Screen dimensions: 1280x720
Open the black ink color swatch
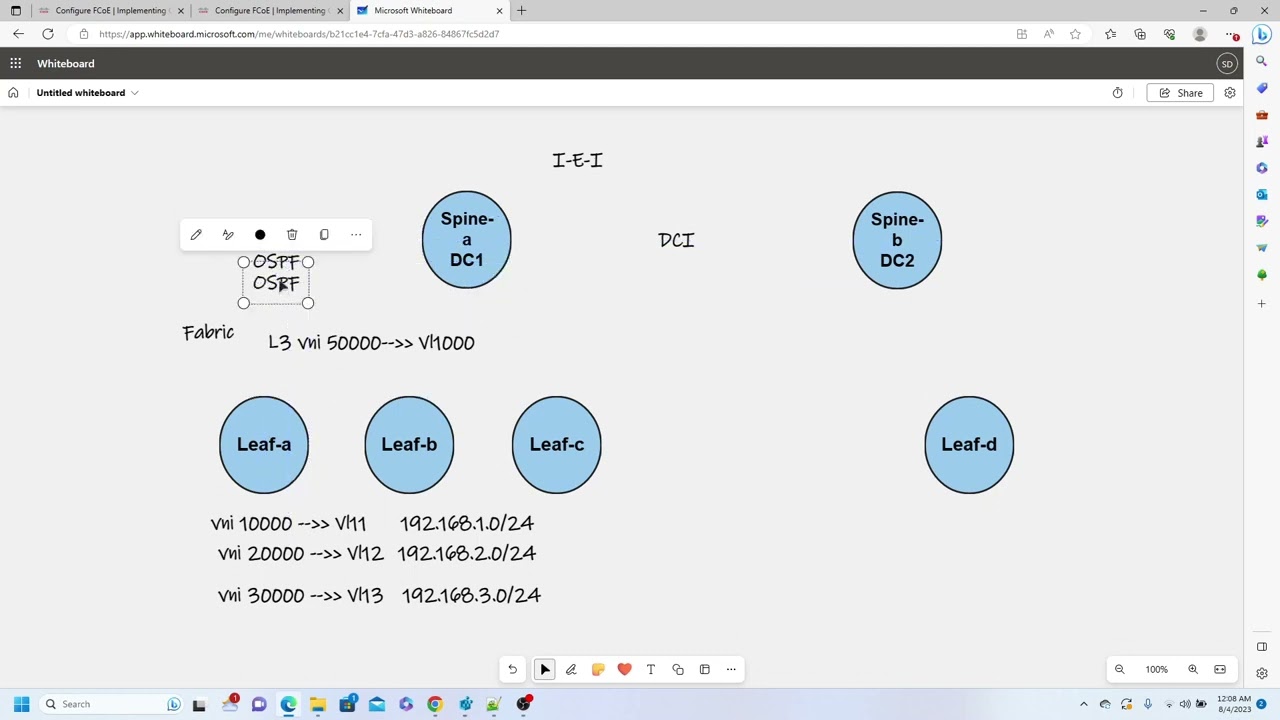(x=260, y=235)
